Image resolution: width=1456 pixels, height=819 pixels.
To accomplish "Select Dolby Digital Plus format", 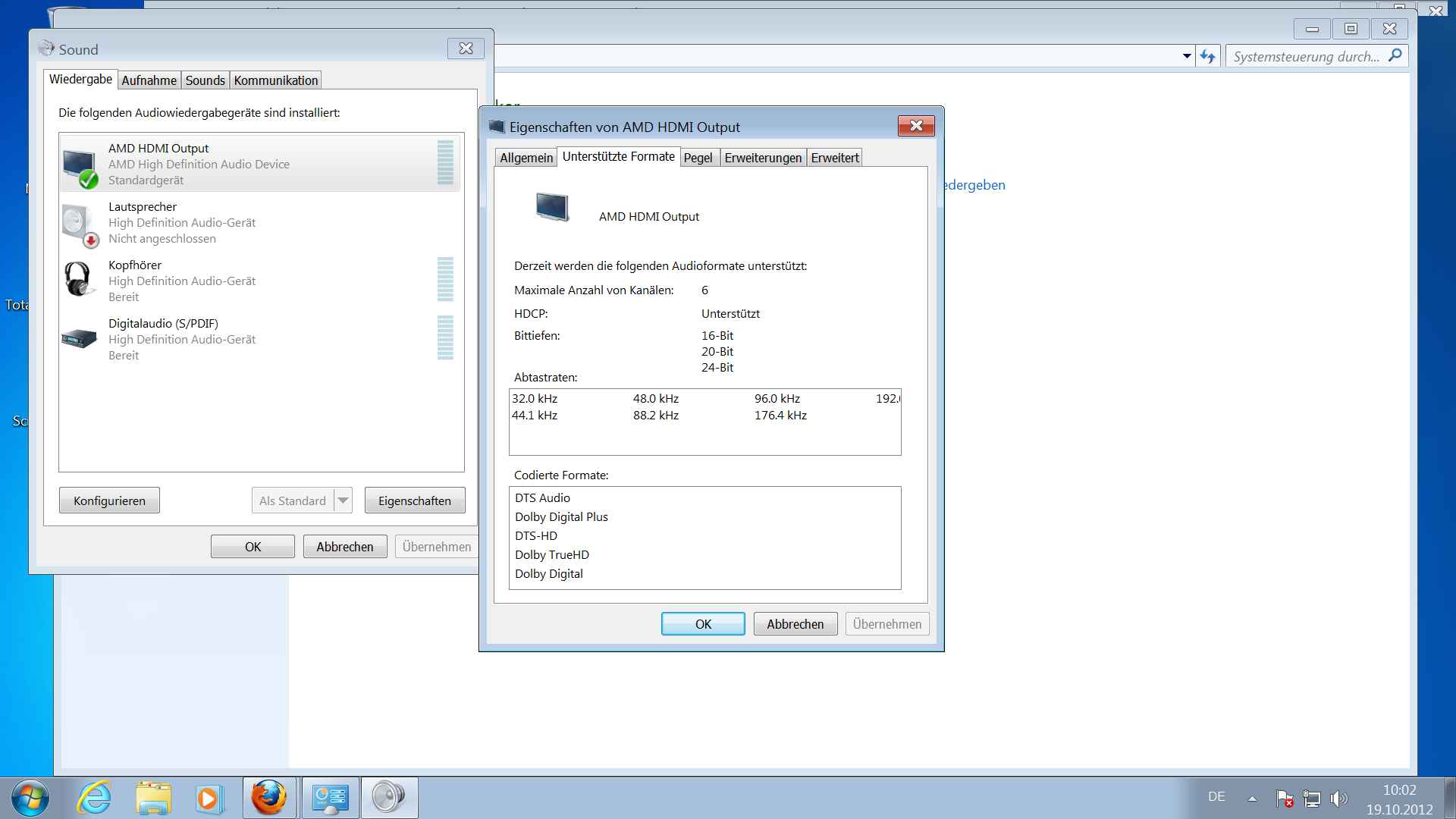I will (561, 516).
